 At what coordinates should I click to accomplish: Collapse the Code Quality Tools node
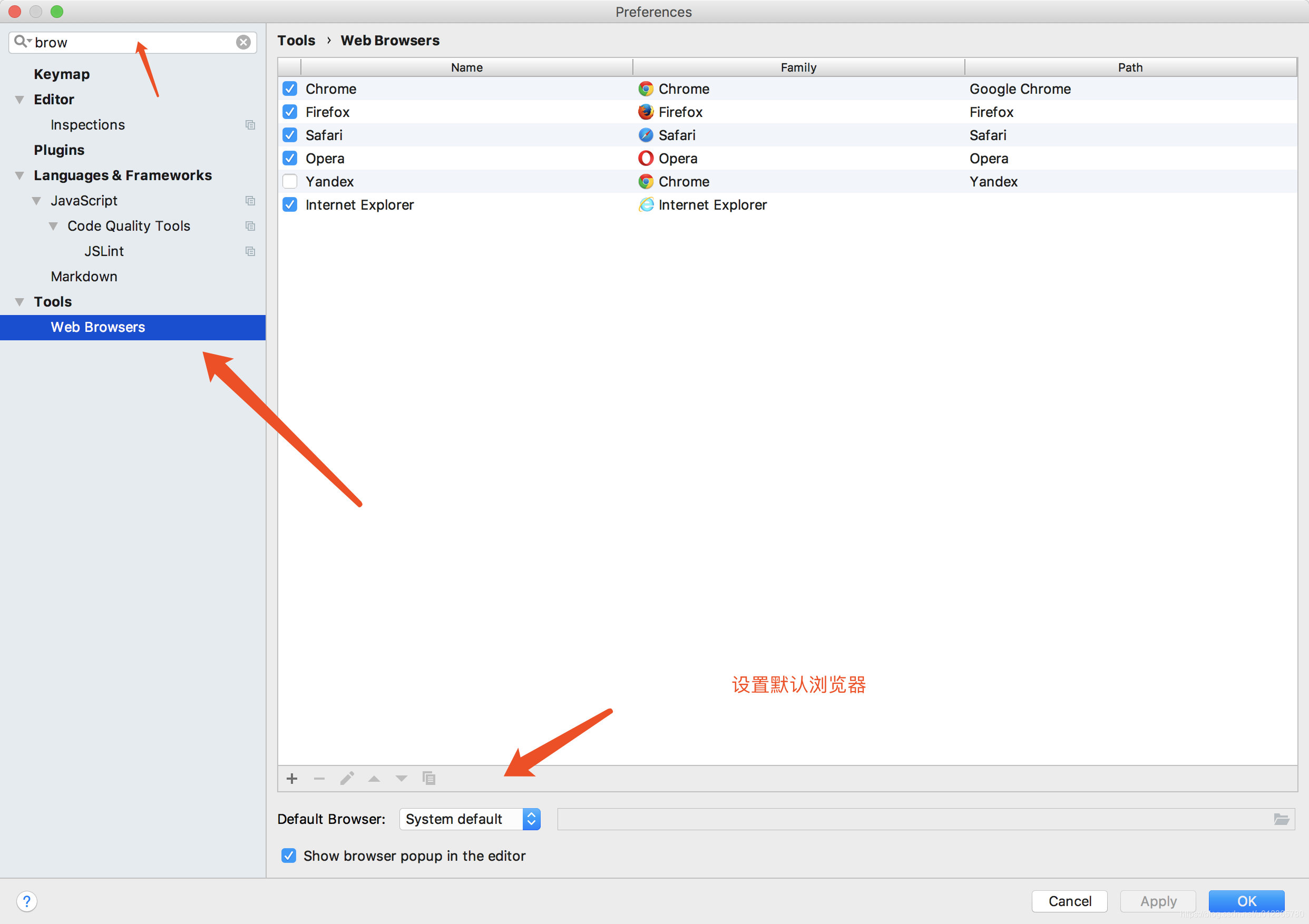pos(54,227)
